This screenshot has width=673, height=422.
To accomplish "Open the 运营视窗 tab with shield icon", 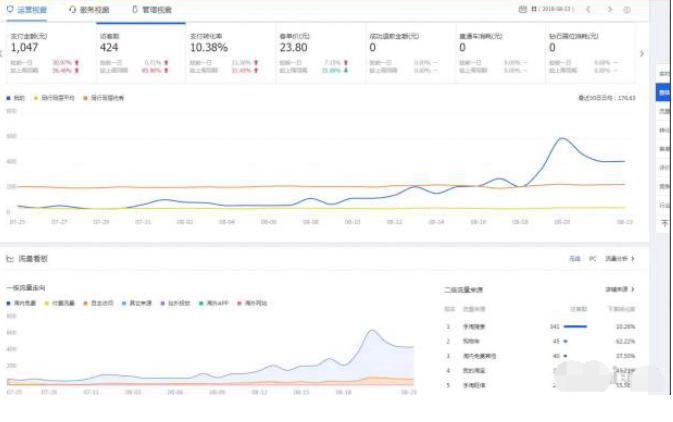I will 27,9.
